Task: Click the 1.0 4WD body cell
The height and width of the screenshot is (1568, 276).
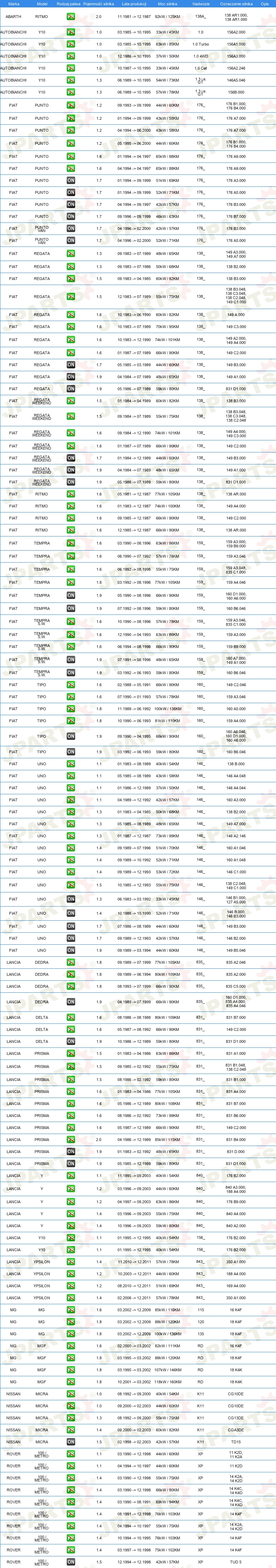Action: pos(200,56)
